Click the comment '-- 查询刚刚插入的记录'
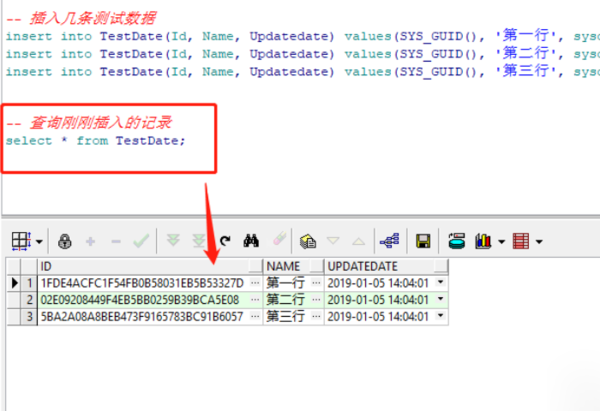The image size is (600, 411). [x=89, y=123]
